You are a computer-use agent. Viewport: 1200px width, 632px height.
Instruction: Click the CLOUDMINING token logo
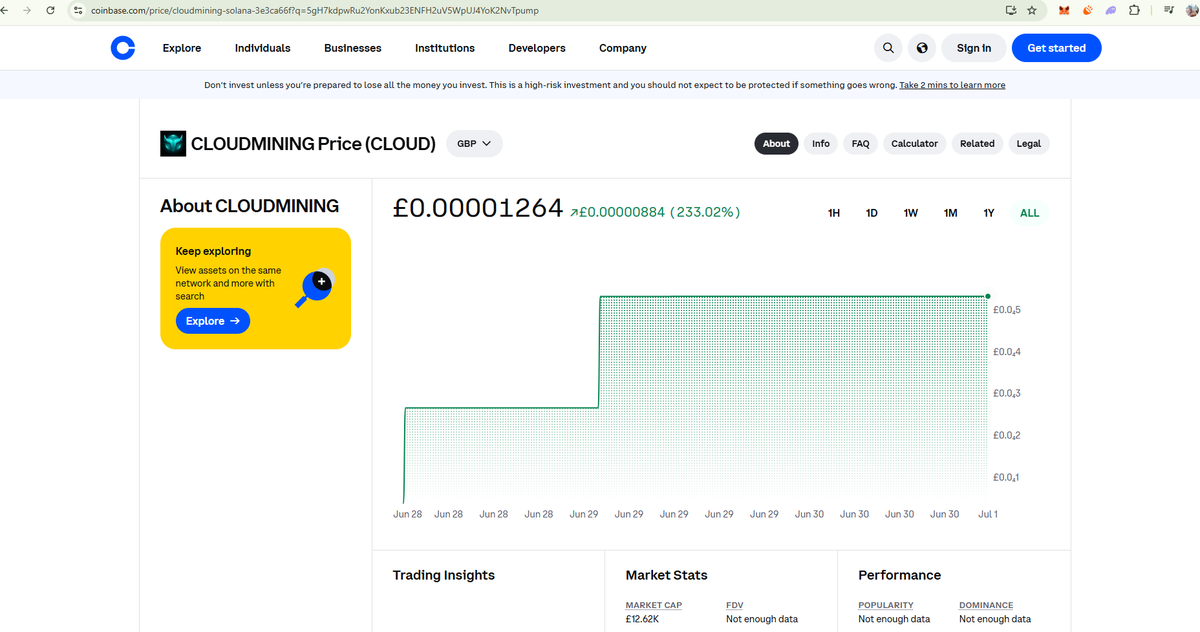(x=173, y=143)
